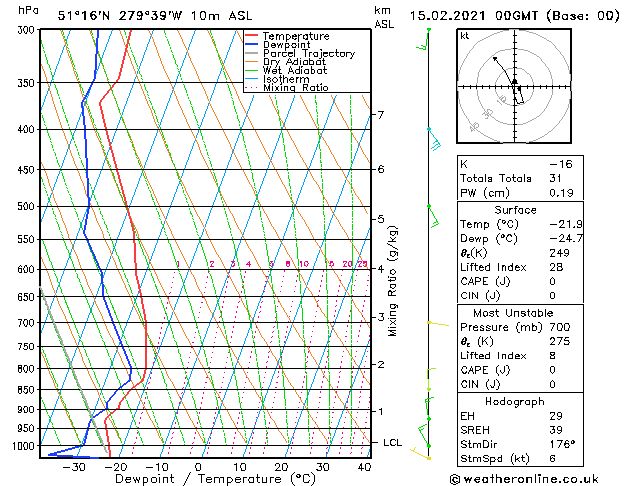Click the 'LCL' marker label
Image resolution: width=629 pixels, height=486 pixels.
[x=392, y=442]
